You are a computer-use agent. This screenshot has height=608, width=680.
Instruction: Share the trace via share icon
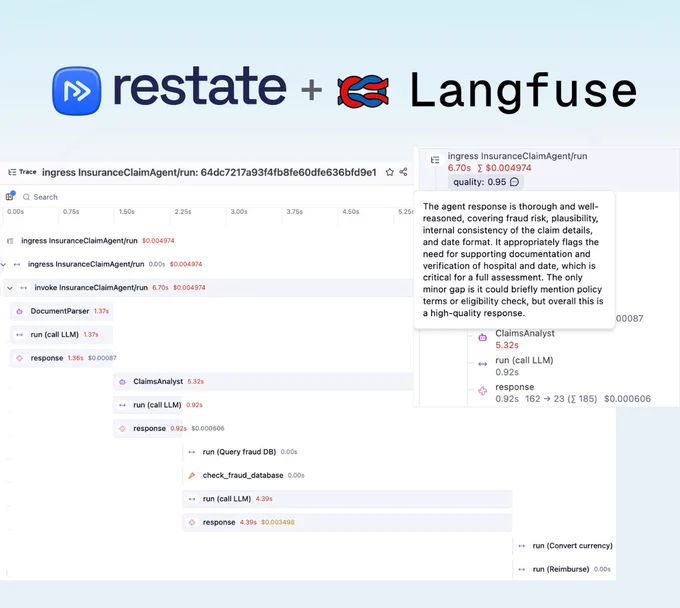point(403,172)
